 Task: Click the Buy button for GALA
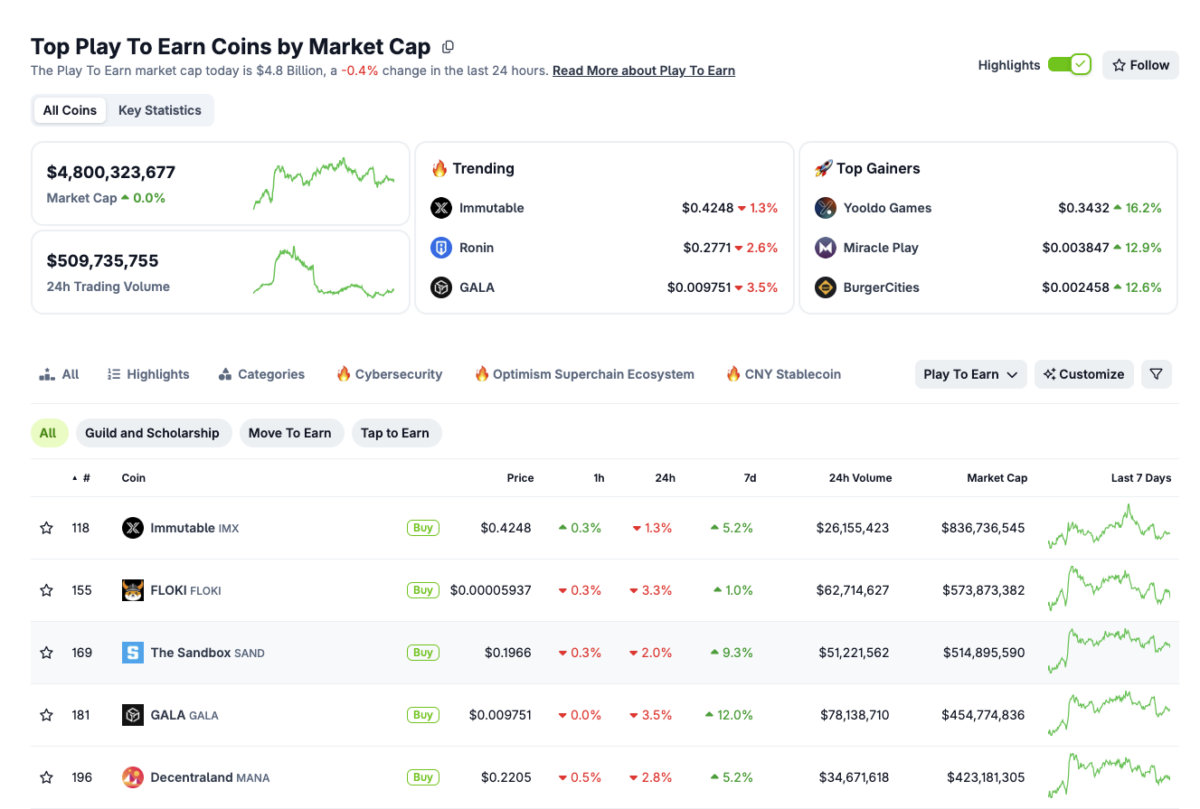[422, 714]
